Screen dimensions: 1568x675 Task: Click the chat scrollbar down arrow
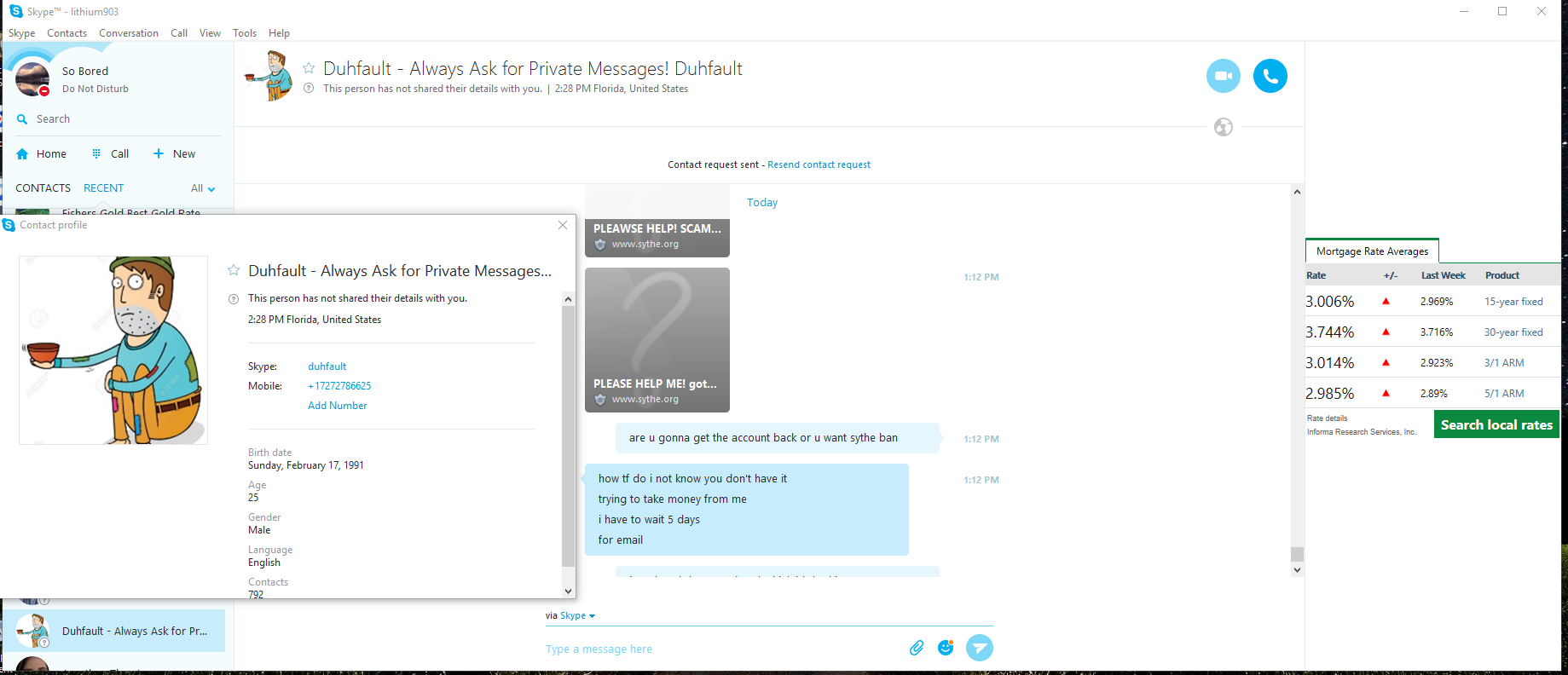point(1297,570)
